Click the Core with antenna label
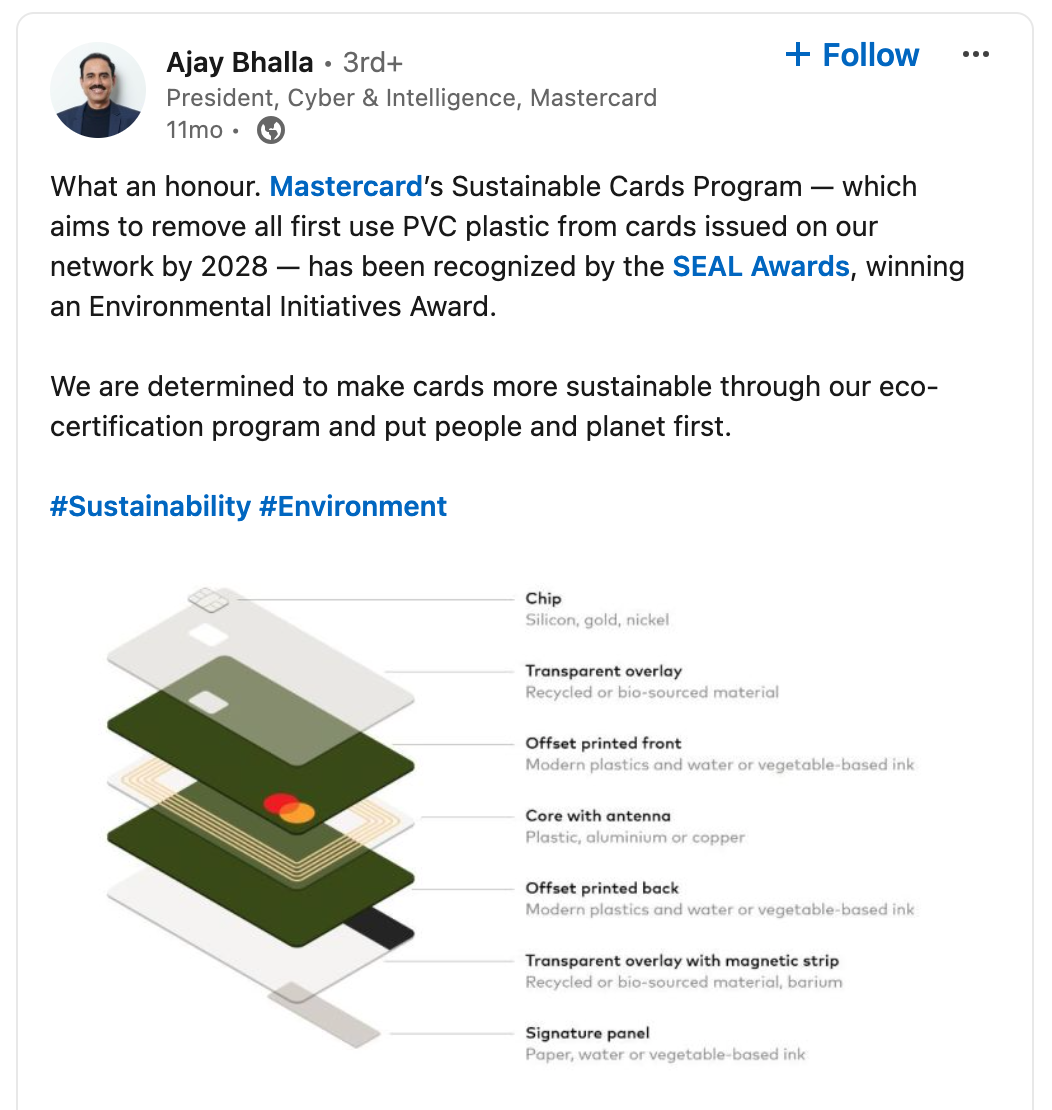This screenshot has width=1052, height=1110. point(598,816)
